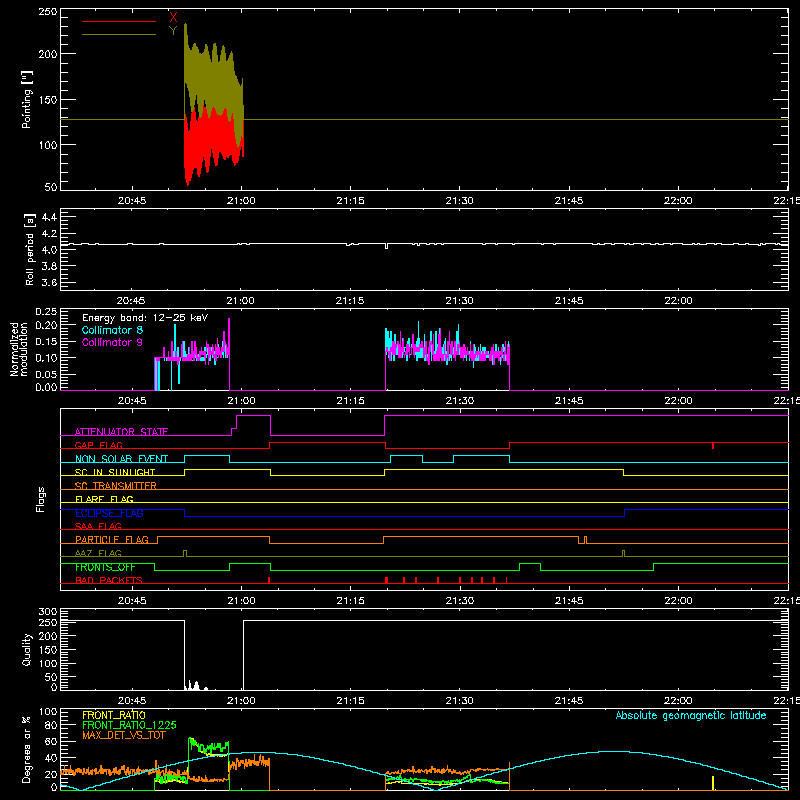Click the 250 tick on Pointing axis

(48, 11)
